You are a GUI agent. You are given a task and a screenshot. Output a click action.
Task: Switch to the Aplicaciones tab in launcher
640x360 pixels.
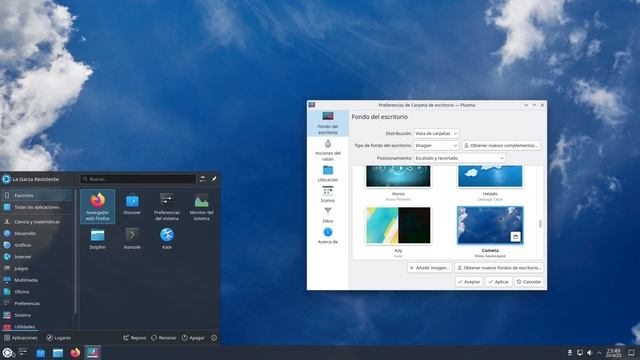21,338
